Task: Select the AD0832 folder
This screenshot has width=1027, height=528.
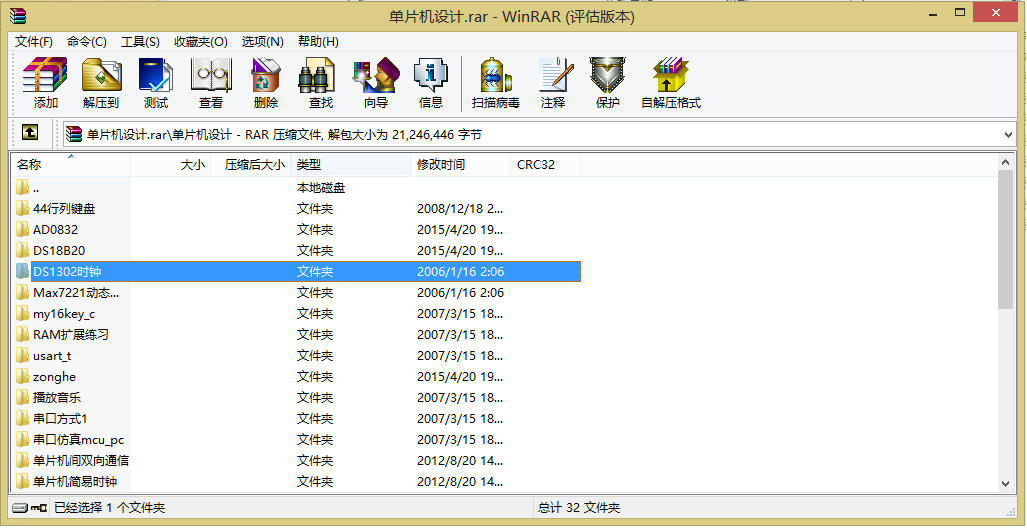Action: [x=296, y=230]
